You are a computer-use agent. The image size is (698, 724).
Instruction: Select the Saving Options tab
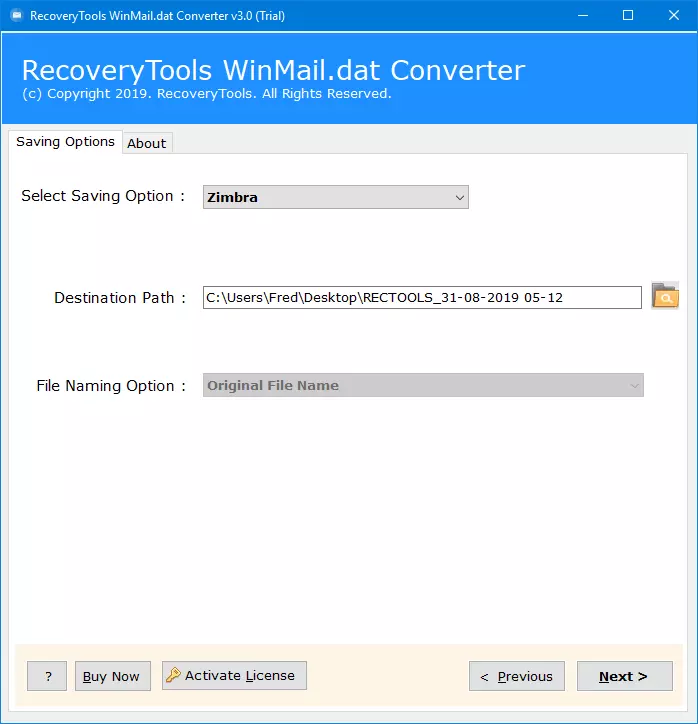(x=65, y=141)
